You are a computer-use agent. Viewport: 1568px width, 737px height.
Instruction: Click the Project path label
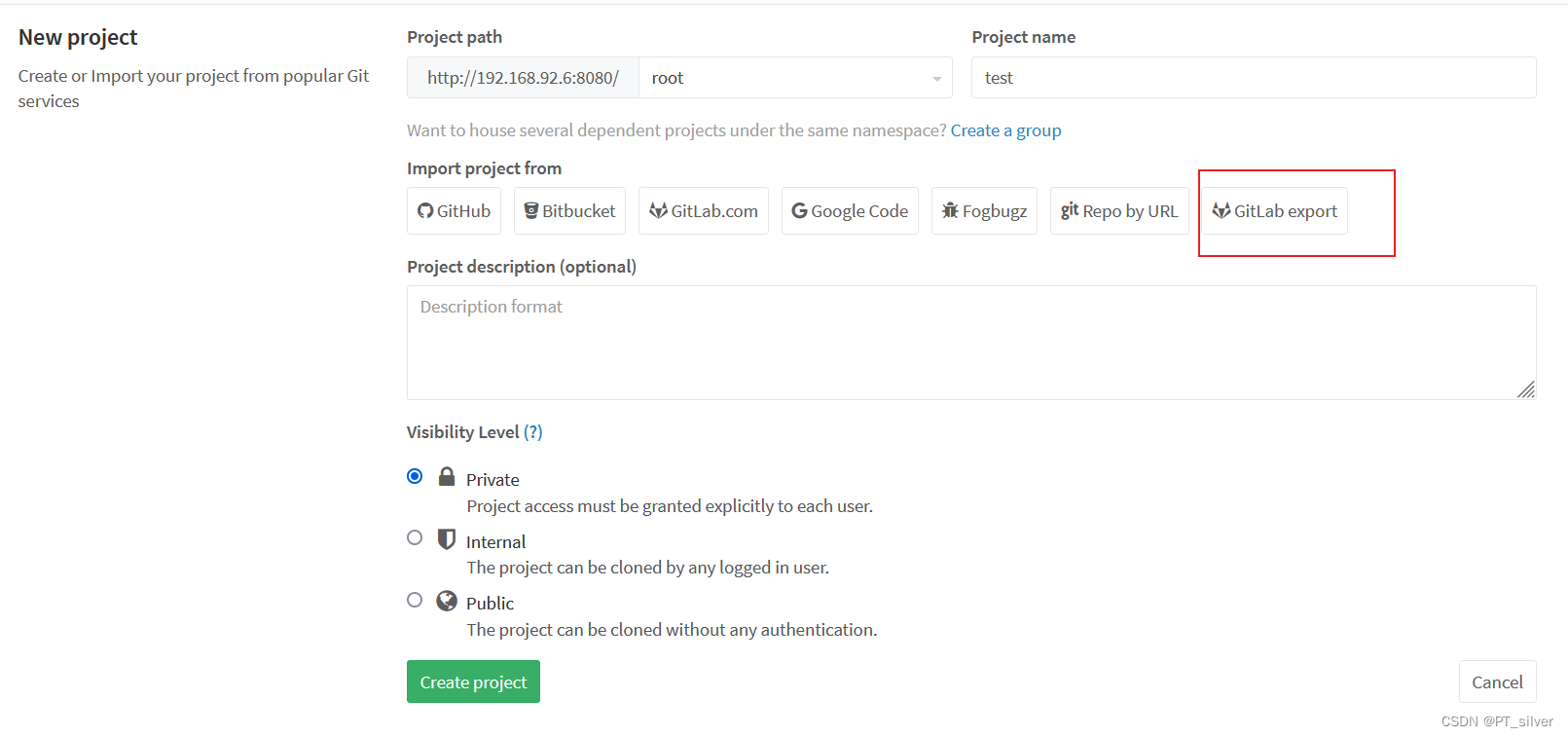pyautogui.click(x=455, y=37)
